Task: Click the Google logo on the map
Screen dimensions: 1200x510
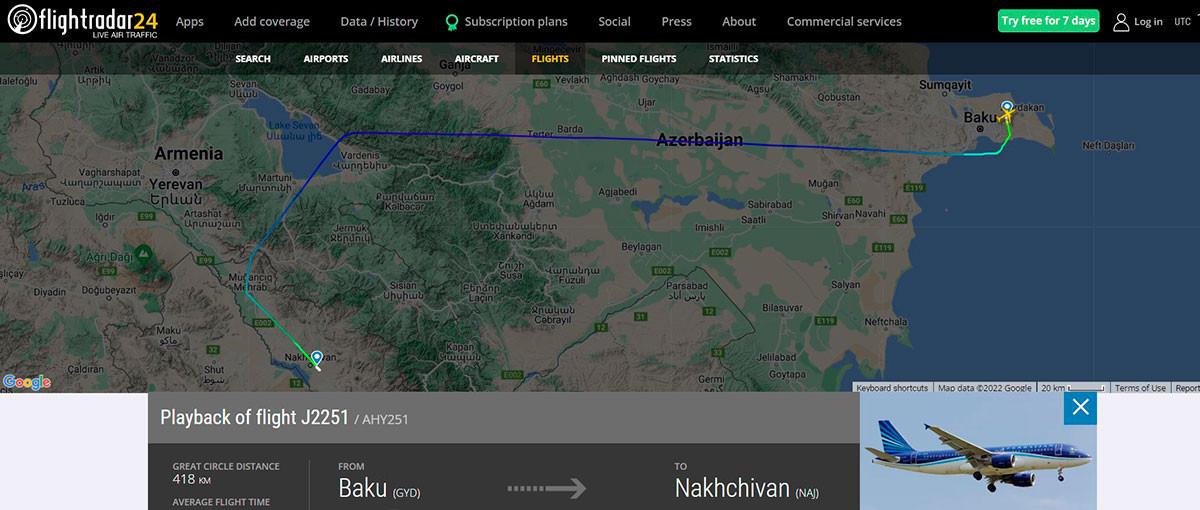Action: pyautogui.click(x=27, y=382)
